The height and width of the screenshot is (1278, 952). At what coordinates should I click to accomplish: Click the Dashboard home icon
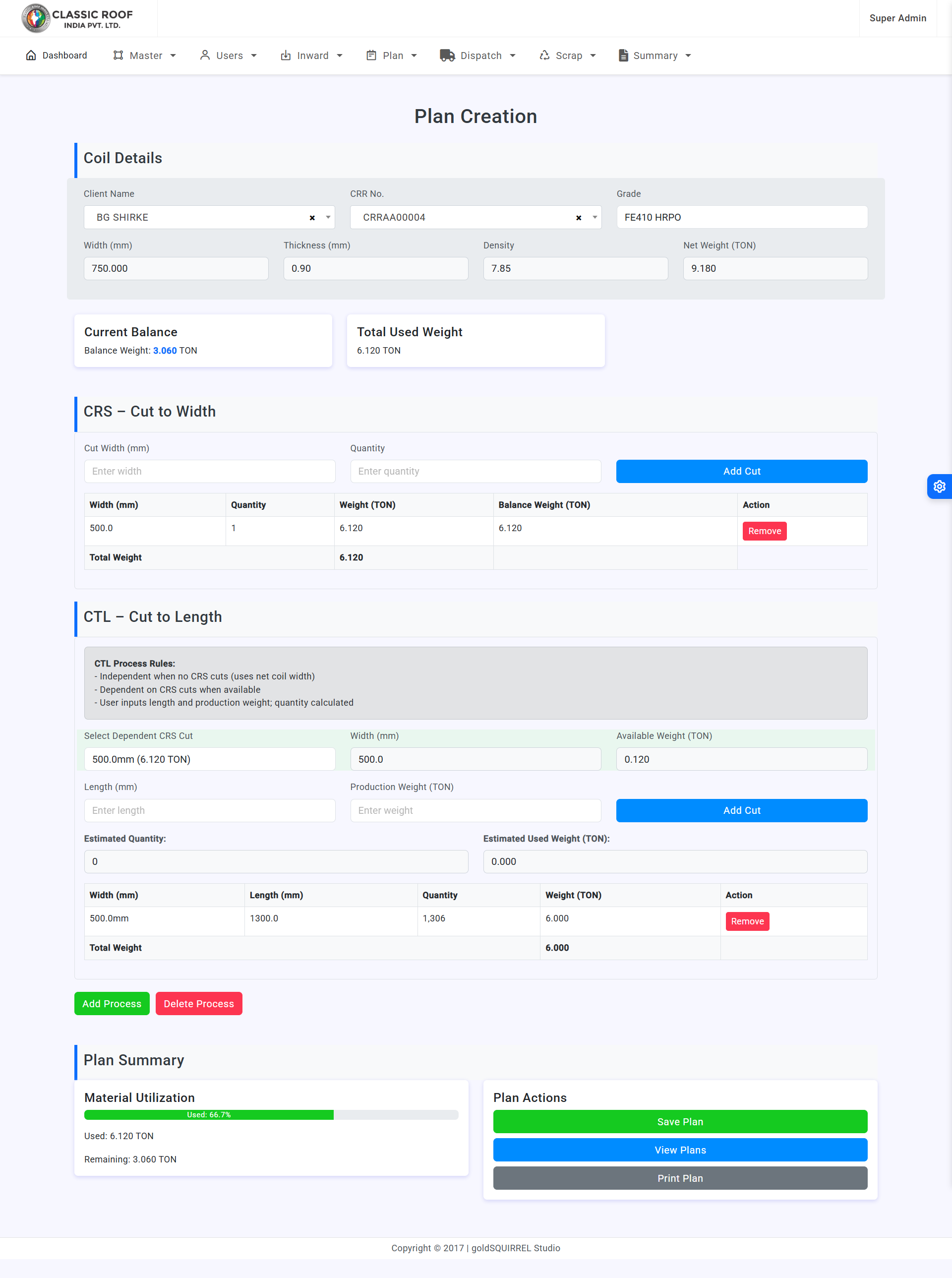click(31, 56)
